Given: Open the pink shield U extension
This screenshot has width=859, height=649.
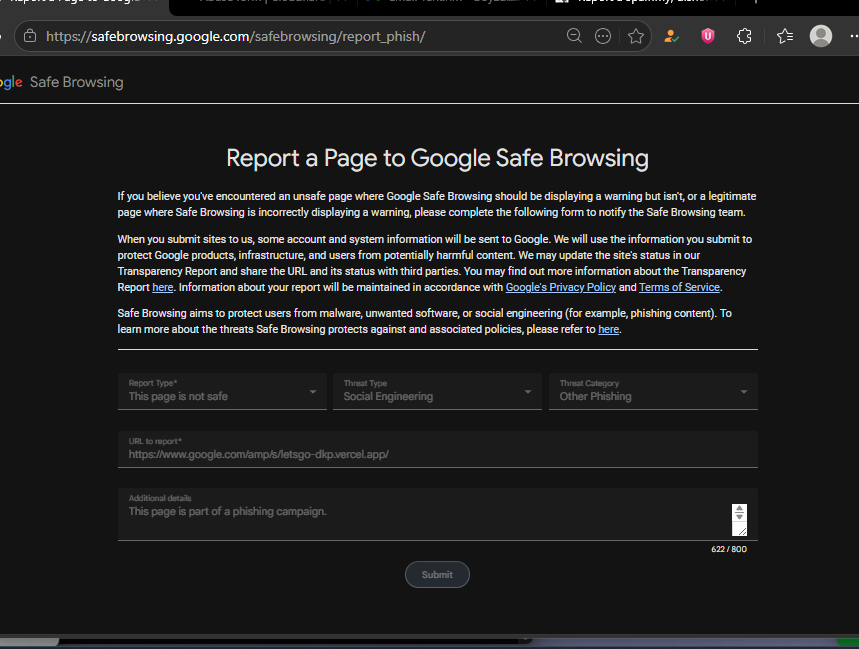Looking at the screenshot, I should (x=708, y=36).
